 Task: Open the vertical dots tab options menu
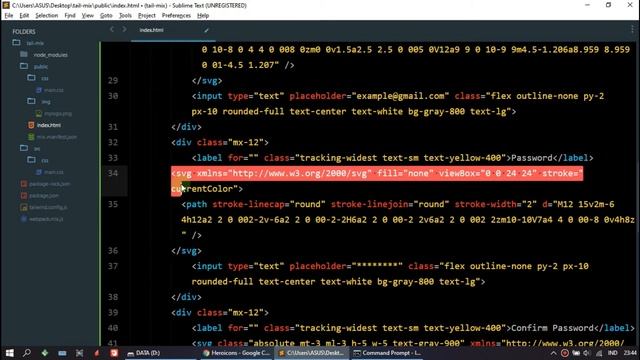632,29
